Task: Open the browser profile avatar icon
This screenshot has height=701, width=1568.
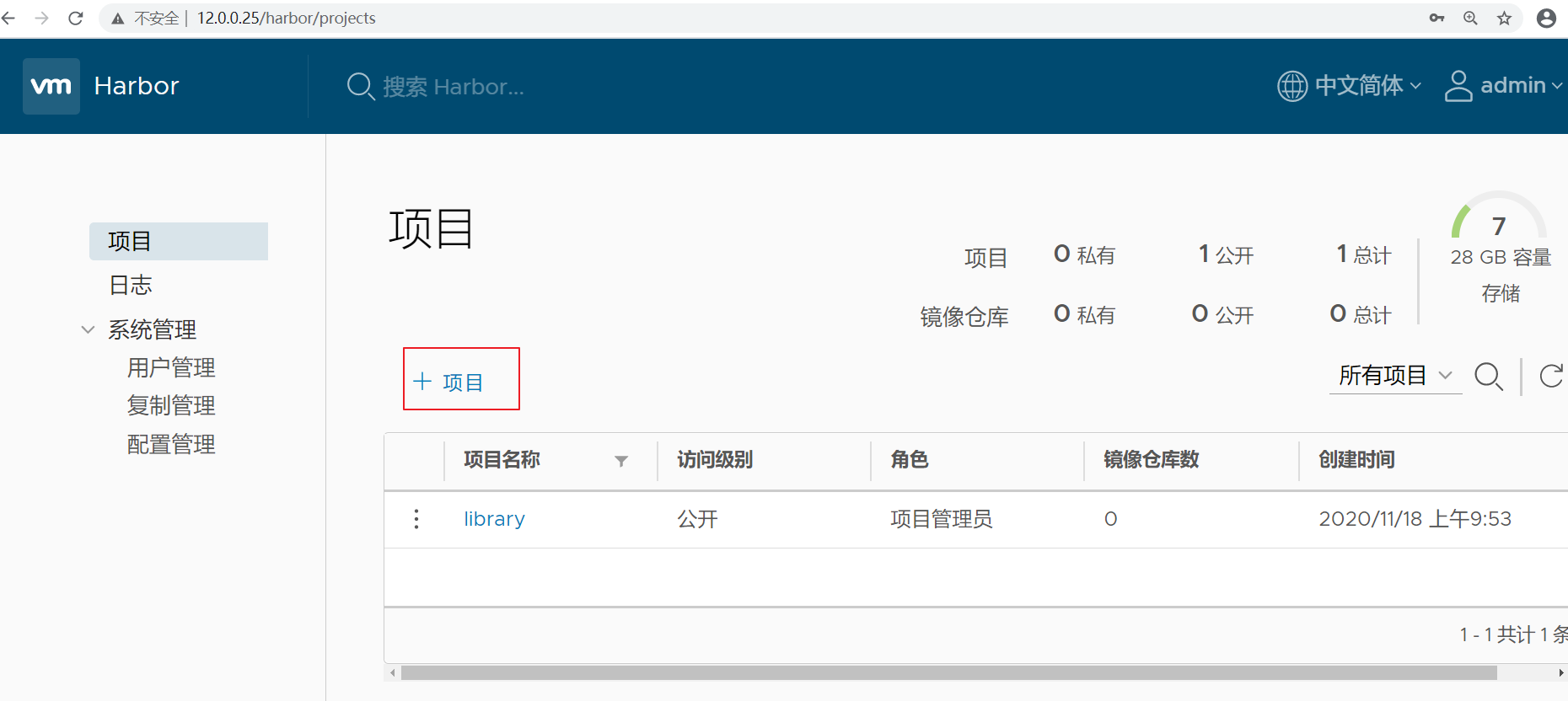Action: click(x=1546, y=18)
